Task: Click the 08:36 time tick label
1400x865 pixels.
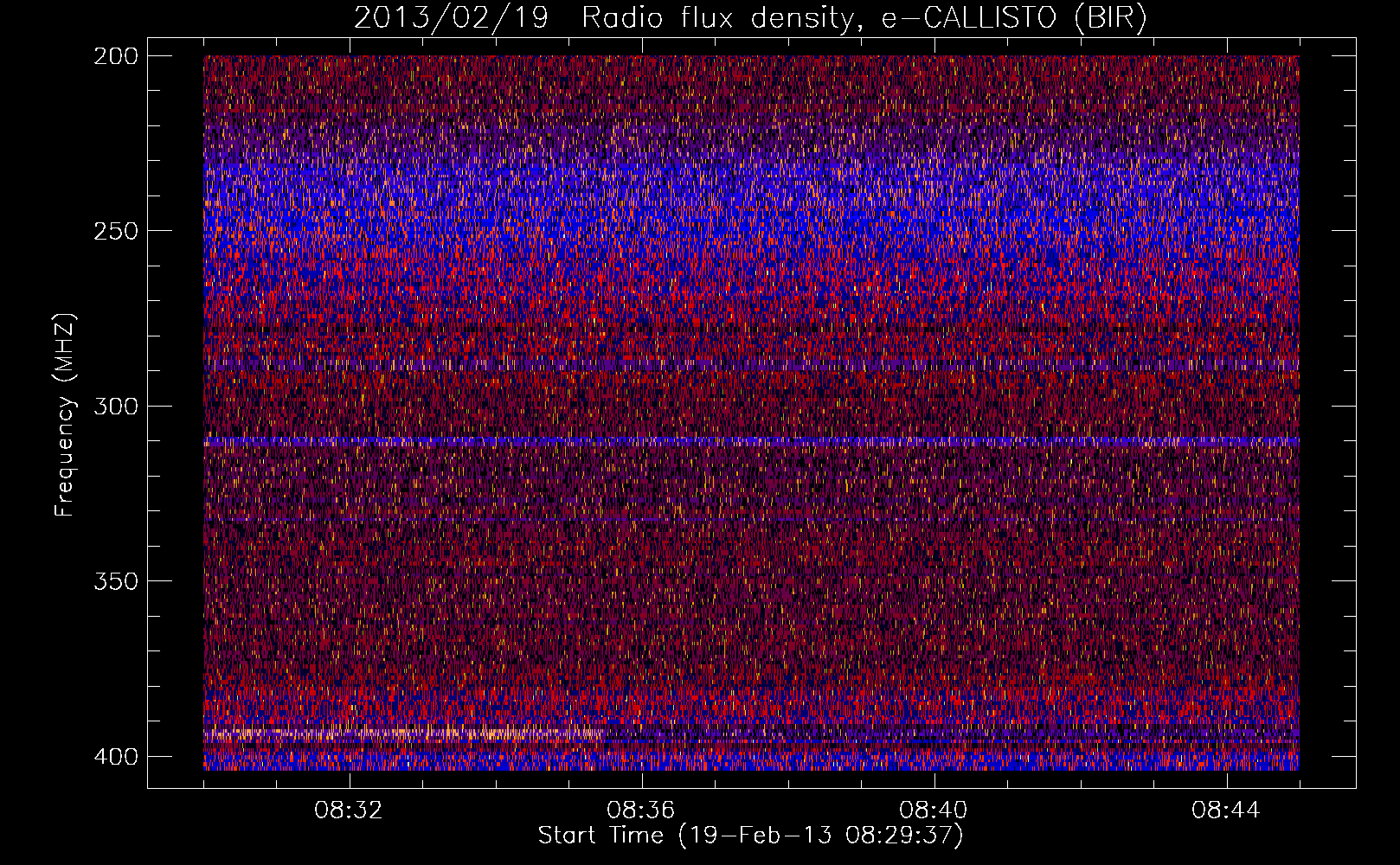Action: tap(641, 811)
